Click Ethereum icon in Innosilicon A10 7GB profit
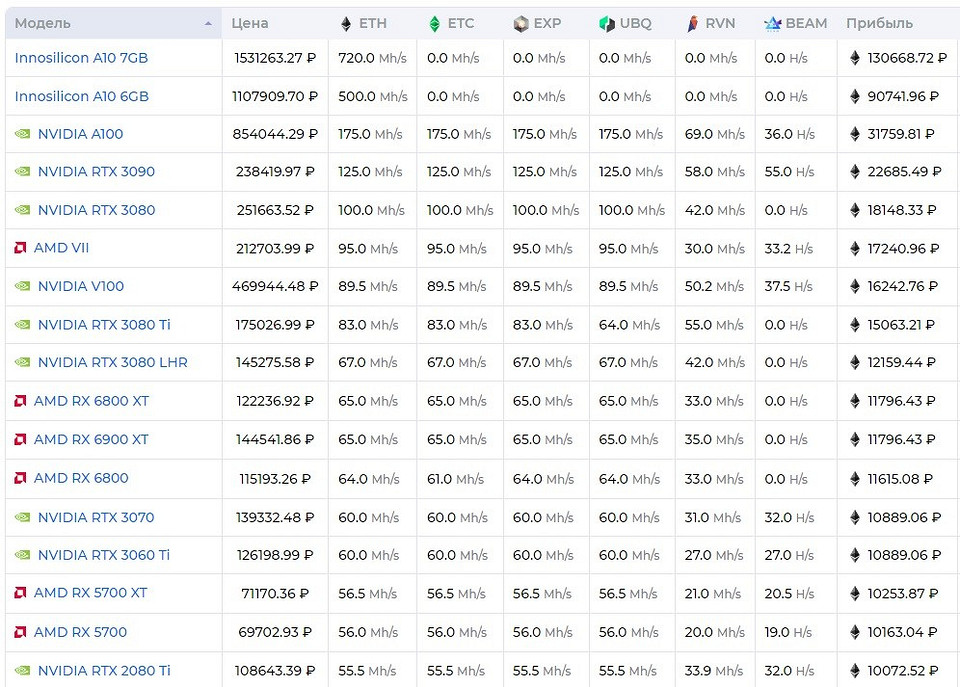This screenshot has height=687, width=960. 855,58
